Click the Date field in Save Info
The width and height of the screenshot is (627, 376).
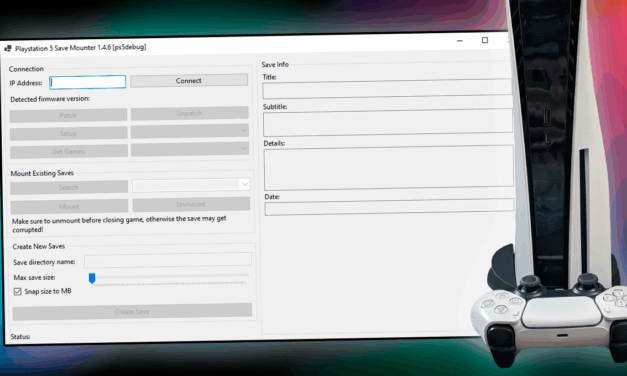coord(389,207)
